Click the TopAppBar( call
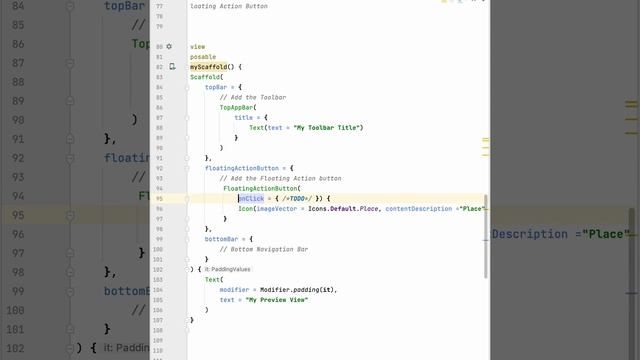This screenshot has width=640, height=360. pyautogui.click(x=238, y=107)
